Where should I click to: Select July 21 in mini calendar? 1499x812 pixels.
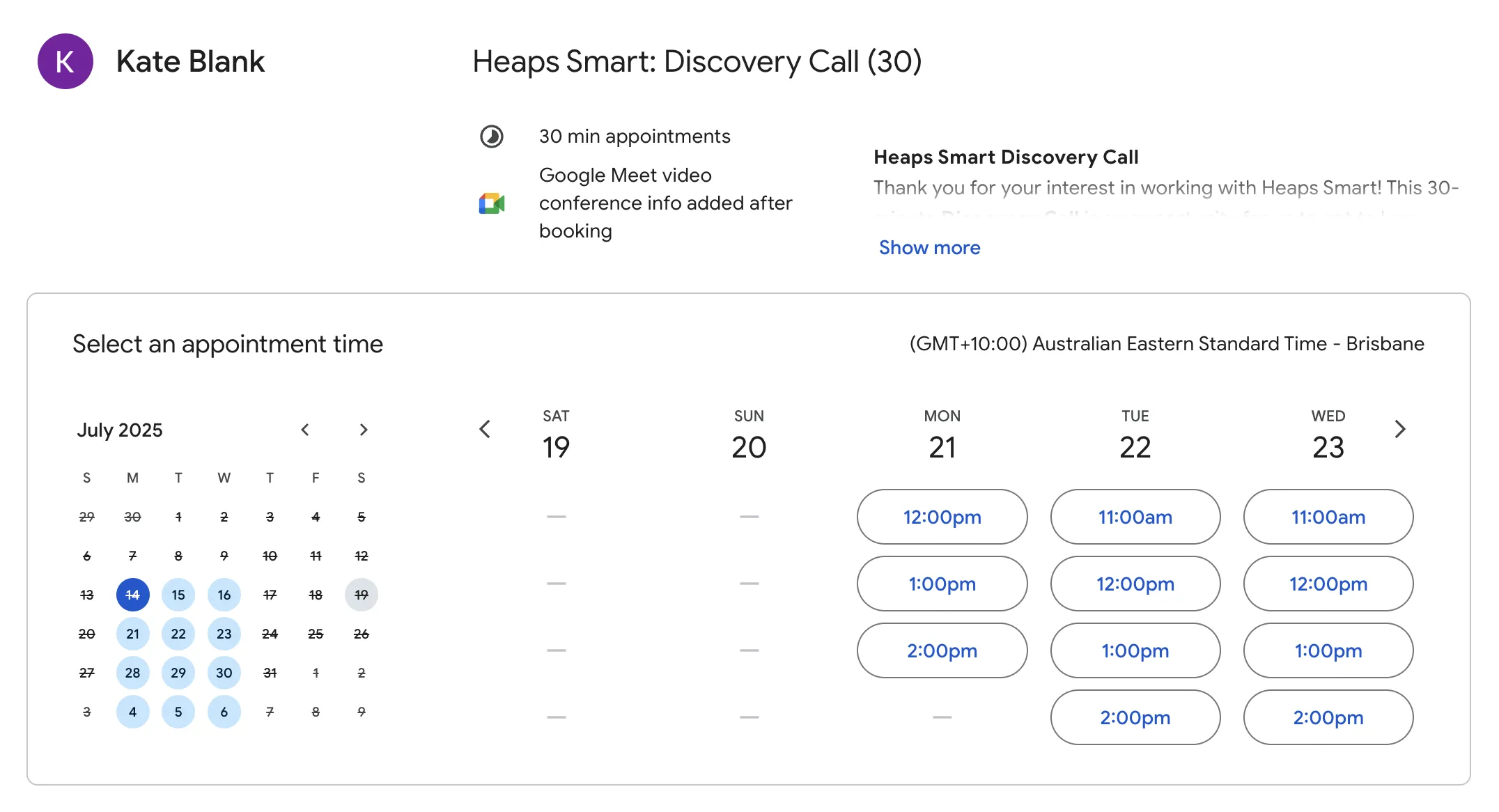[132, 634]
